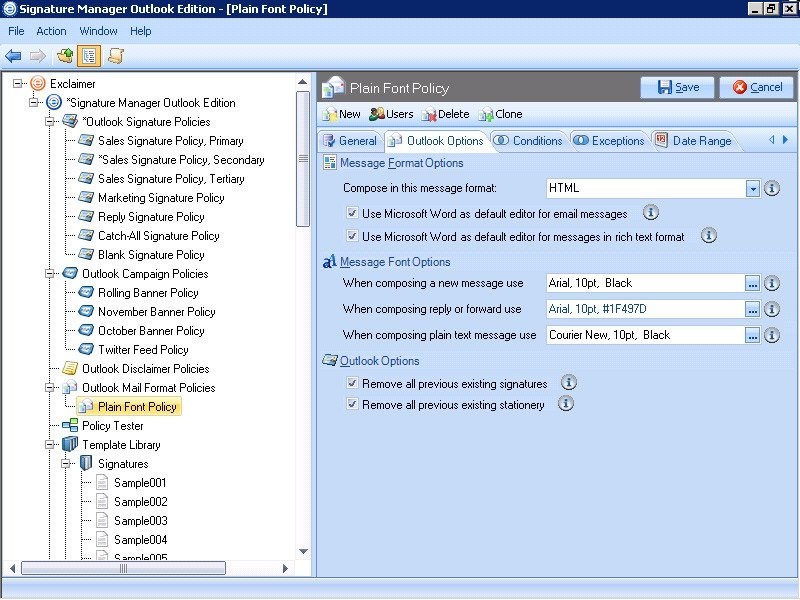Show info about removing existing stationery
Image resolution: width=800 pixels, height=600 pixels.
(565, 404)
